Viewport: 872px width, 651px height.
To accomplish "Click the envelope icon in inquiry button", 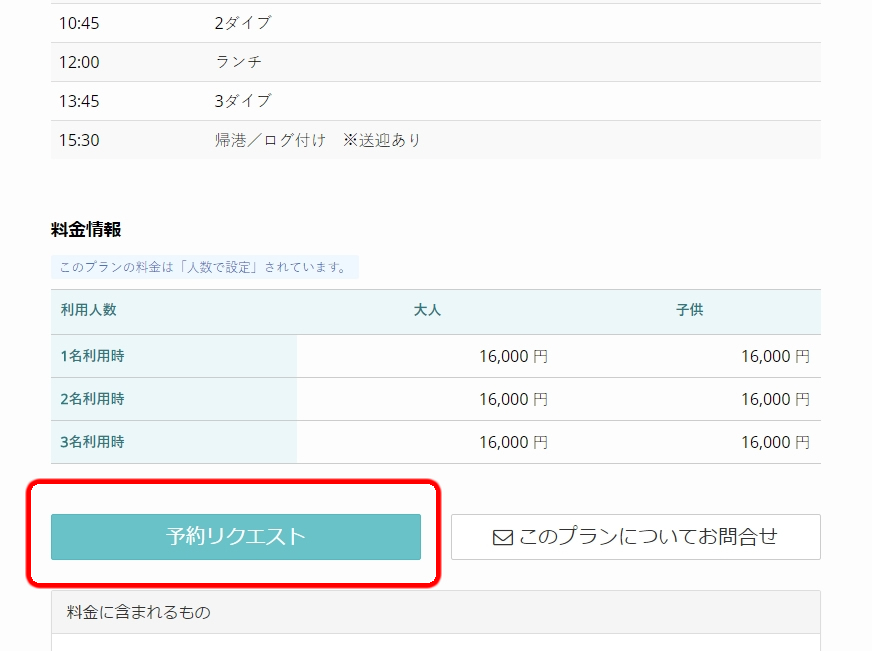I will point(503,538).
